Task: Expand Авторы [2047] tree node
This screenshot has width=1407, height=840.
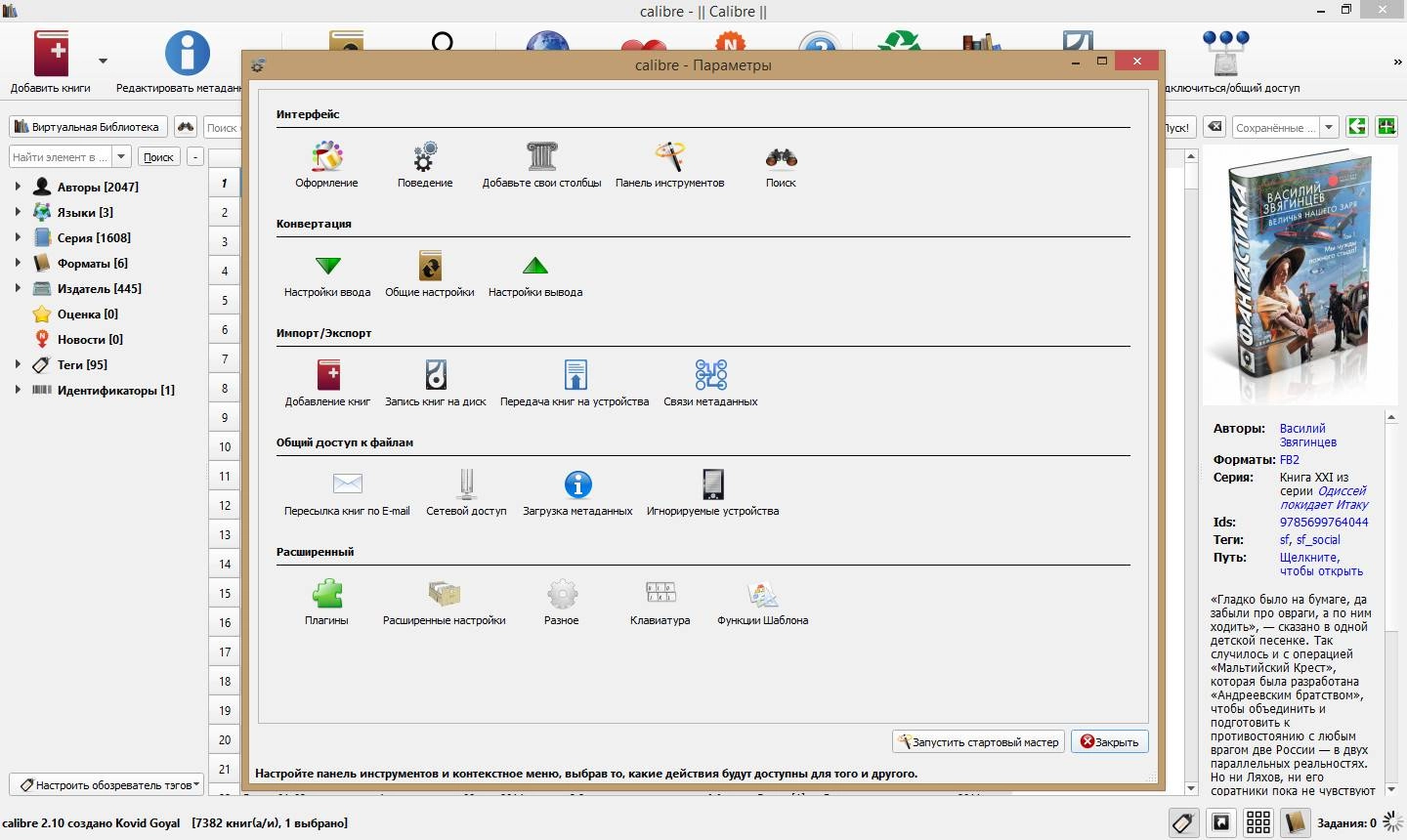Action: click(18, 187)
